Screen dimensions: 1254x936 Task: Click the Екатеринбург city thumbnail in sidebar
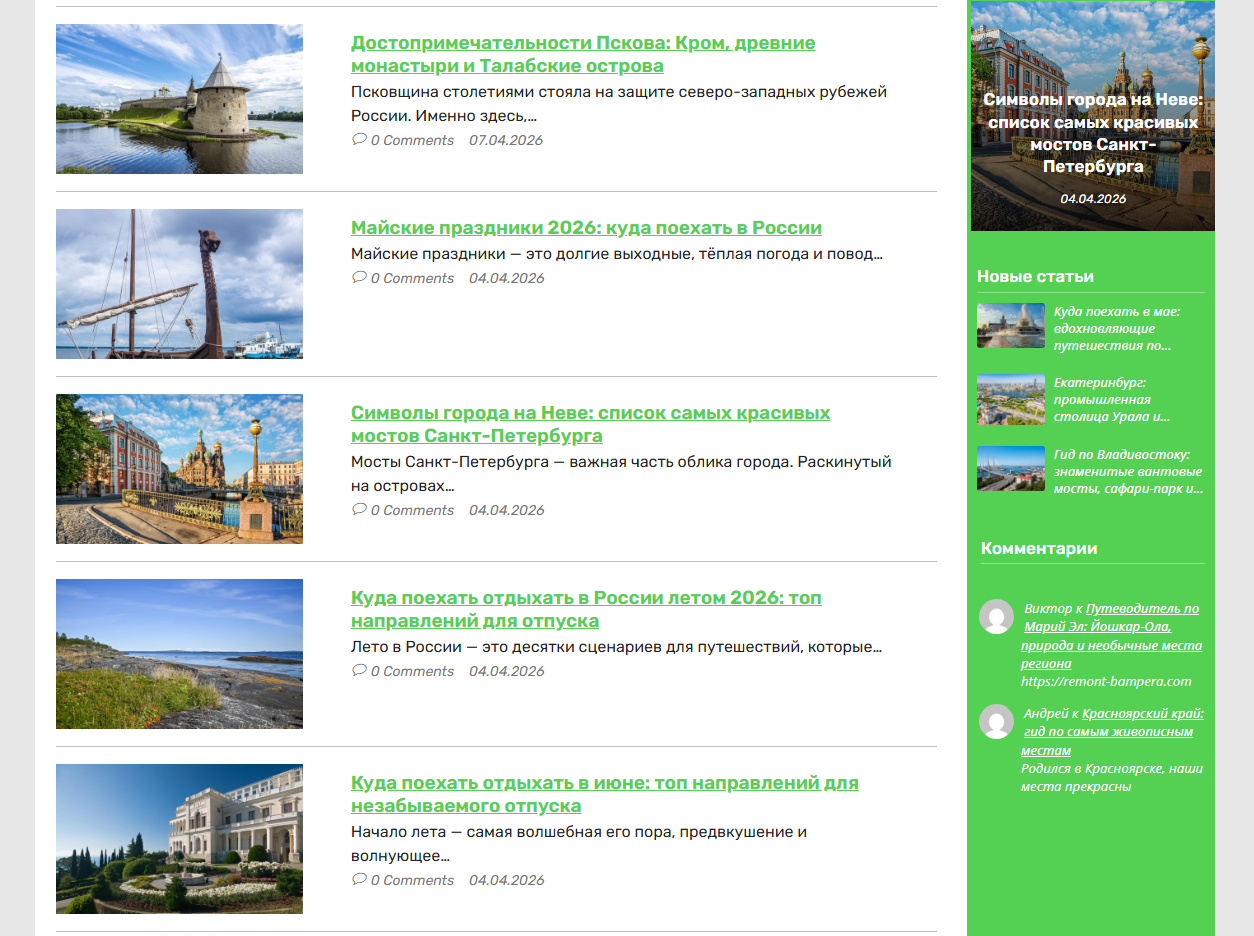coord(1011,400)
